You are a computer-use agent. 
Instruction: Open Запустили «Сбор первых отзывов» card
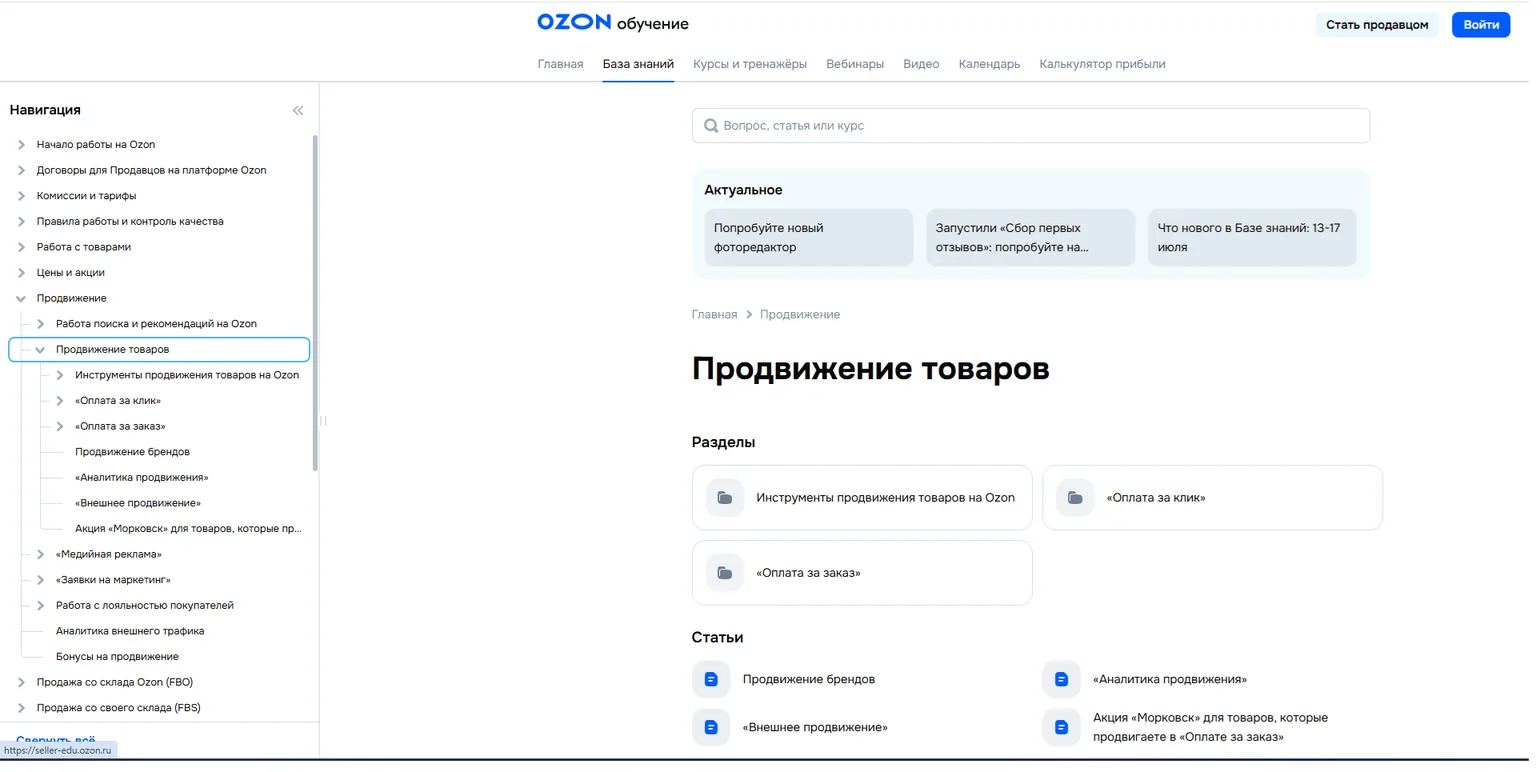tap(1031, 238)
